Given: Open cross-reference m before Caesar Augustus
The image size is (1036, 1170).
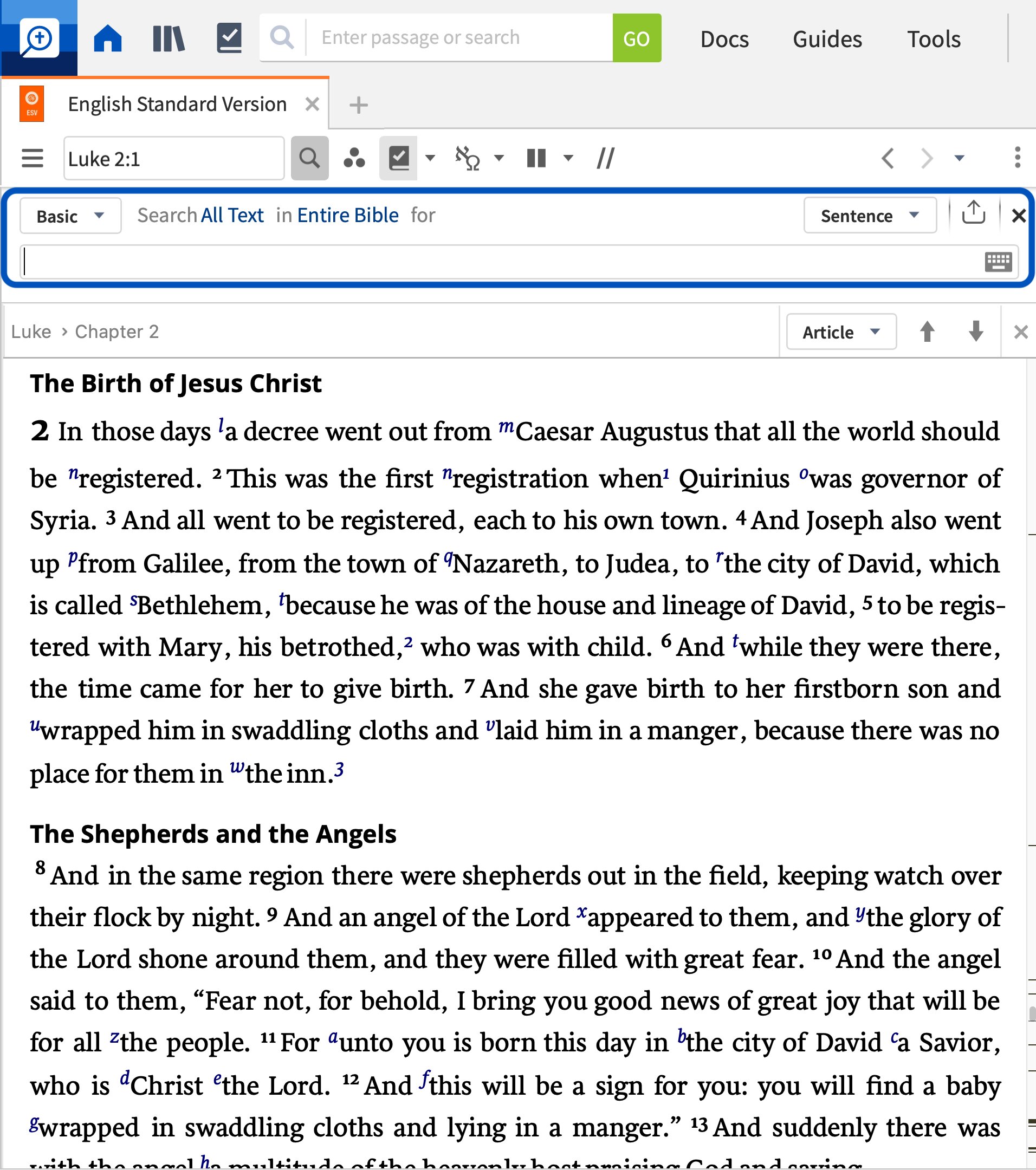Looking at the screenshot, I should pos(506,426).
